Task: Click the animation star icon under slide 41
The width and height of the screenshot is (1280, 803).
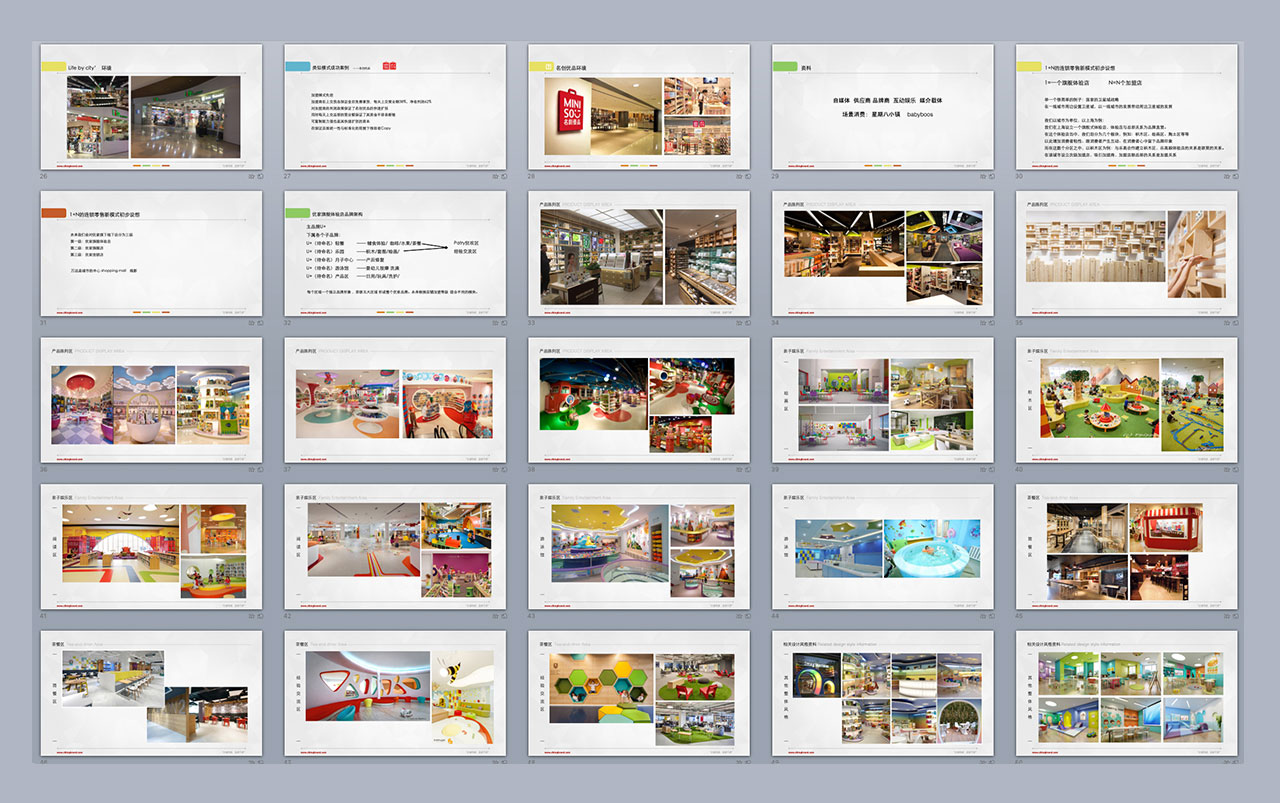Action: pyautogui.click(x=250, y=616)
